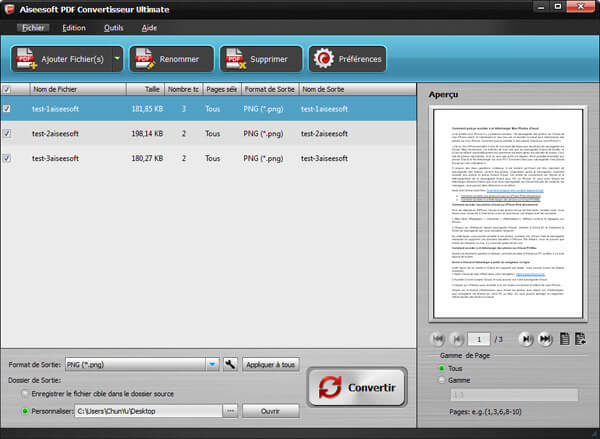The height and width of the screenshot is (439, 600).
Task: Click the document with arrow icon under preview
Action: coord(580,339)
